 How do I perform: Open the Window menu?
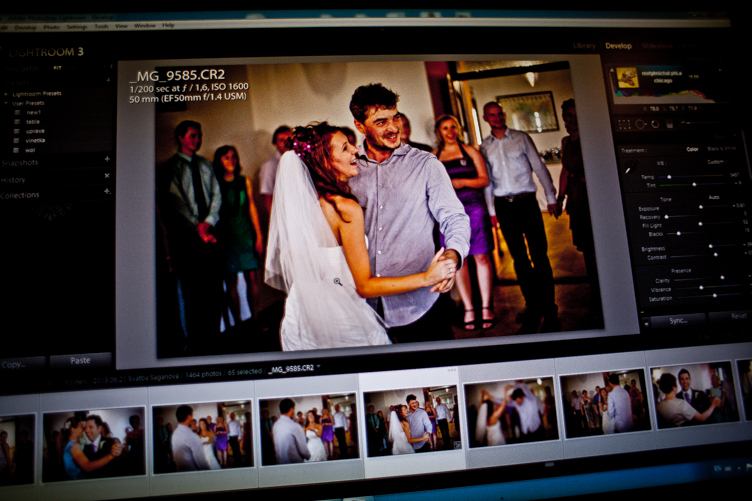pos(145,26)
